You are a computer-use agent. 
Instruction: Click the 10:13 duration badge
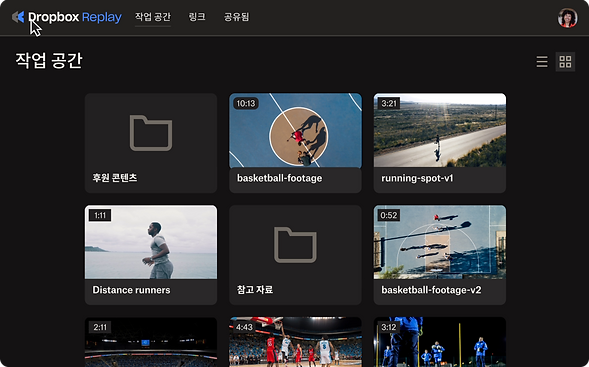point(246,103)
